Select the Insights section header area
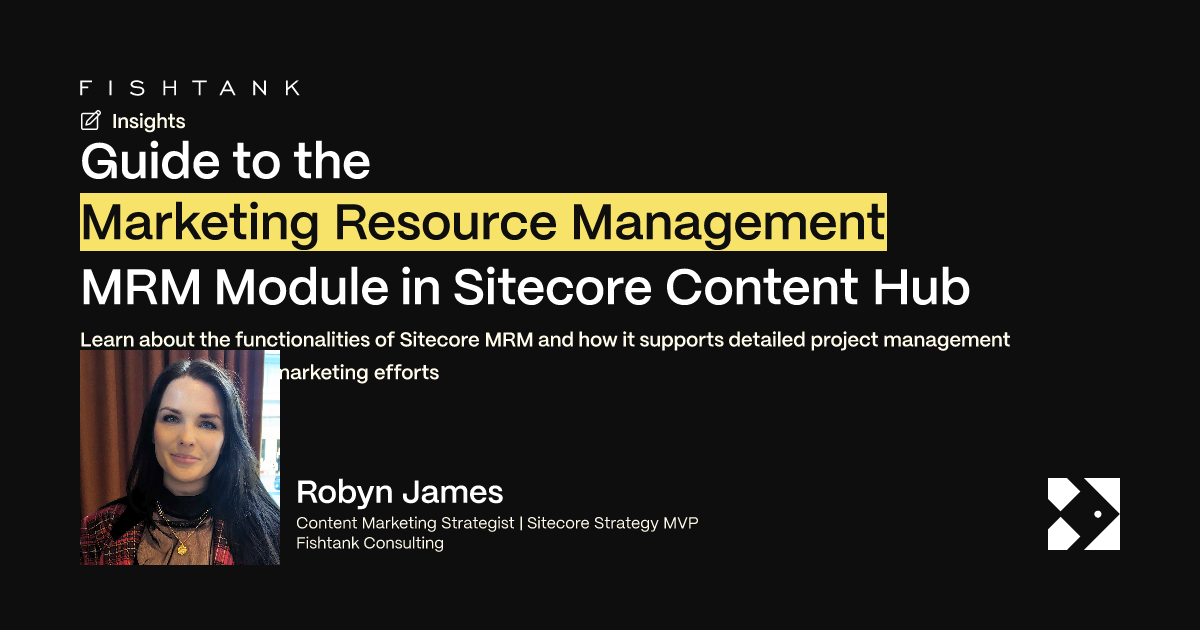This screenshot has height=630, width=1200. [133, 121]
